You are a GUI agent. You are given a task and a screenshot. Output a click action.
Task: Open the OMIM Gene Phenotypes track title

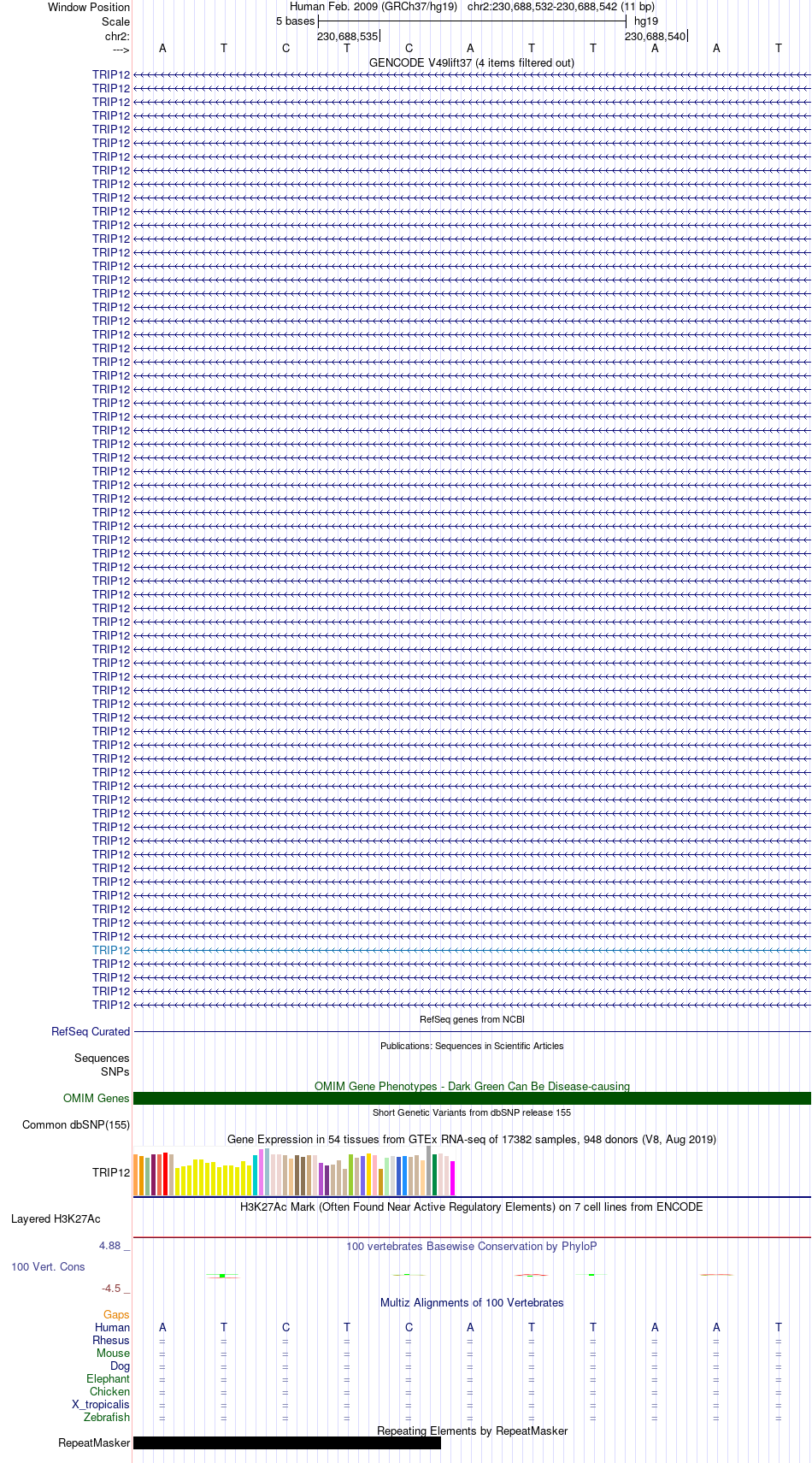tap(472, 1087)
